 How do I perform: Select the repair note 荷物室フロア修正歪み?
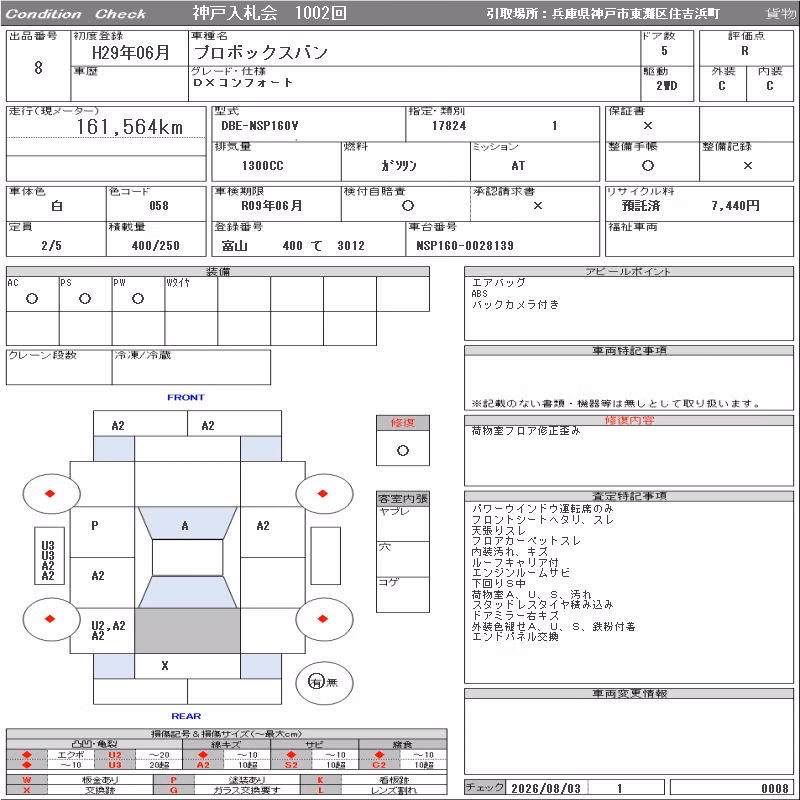526,431
